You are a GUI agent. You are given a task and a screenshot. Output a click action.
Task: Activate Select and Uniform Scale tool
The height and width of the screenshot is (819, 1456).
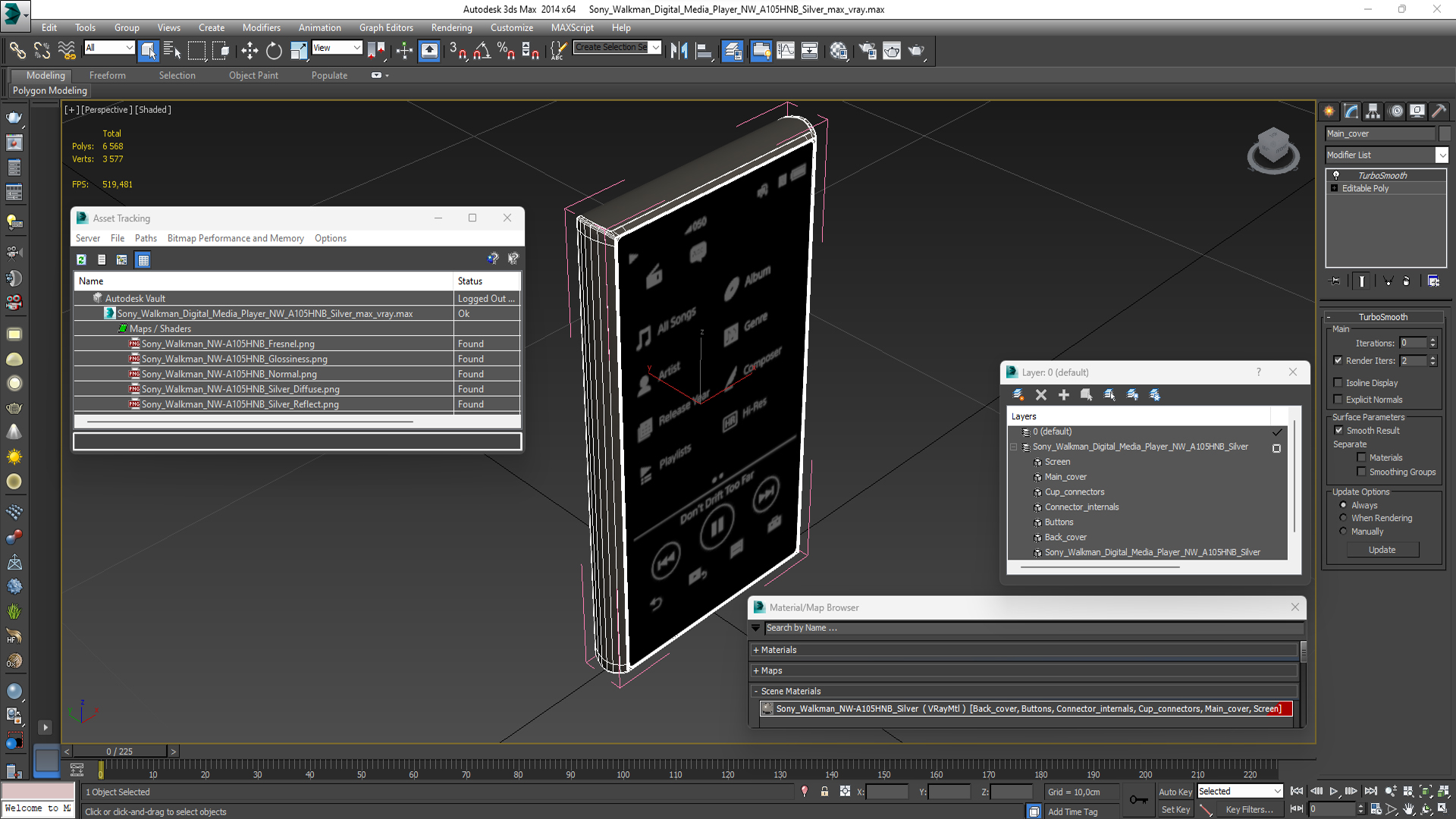coord(299,51)
